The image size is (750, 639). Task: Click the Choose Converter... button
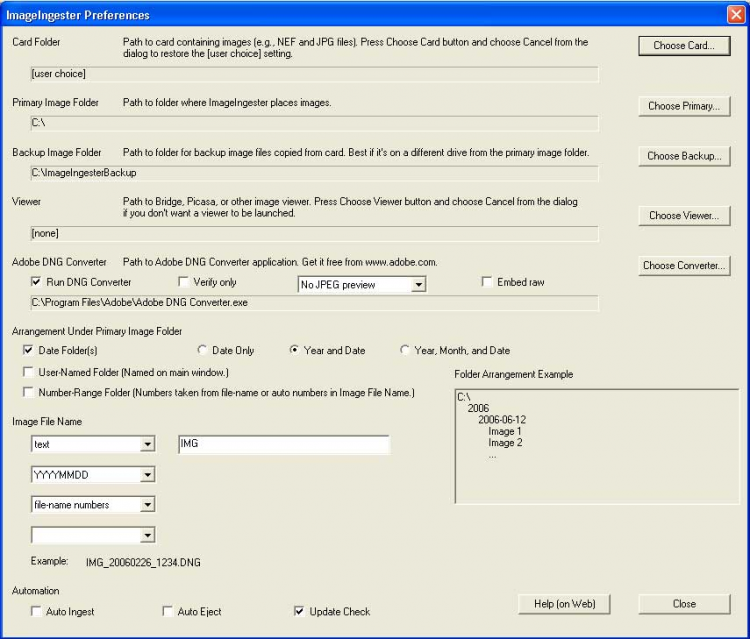(x=684, y=265)
